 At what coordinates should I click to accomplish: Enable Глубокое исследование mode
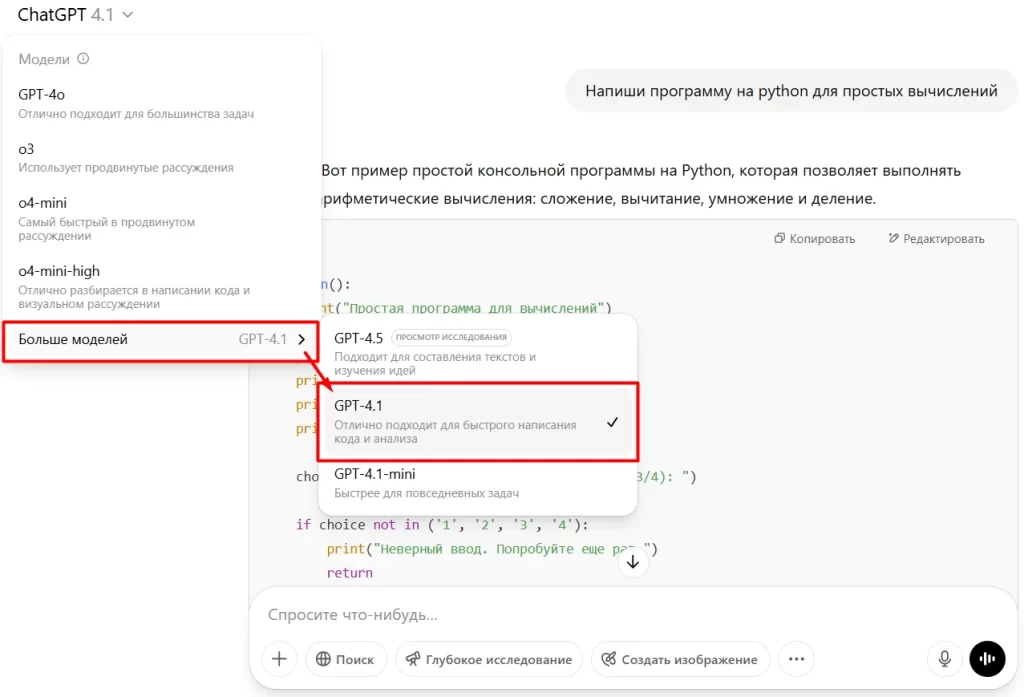coord(488,659)
